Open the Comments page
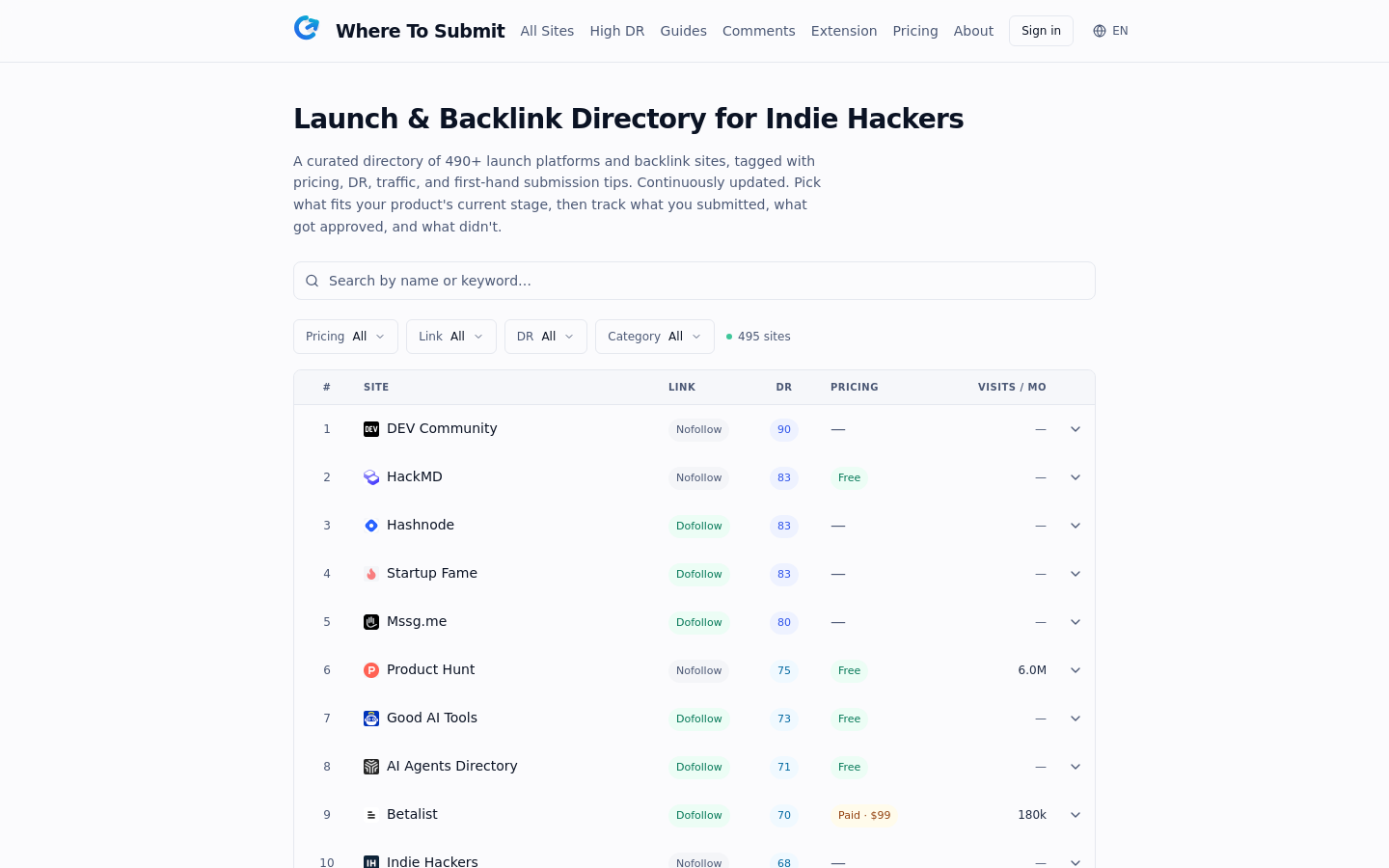The width and height of the screenshot is (1389, 868). [759, 31]
